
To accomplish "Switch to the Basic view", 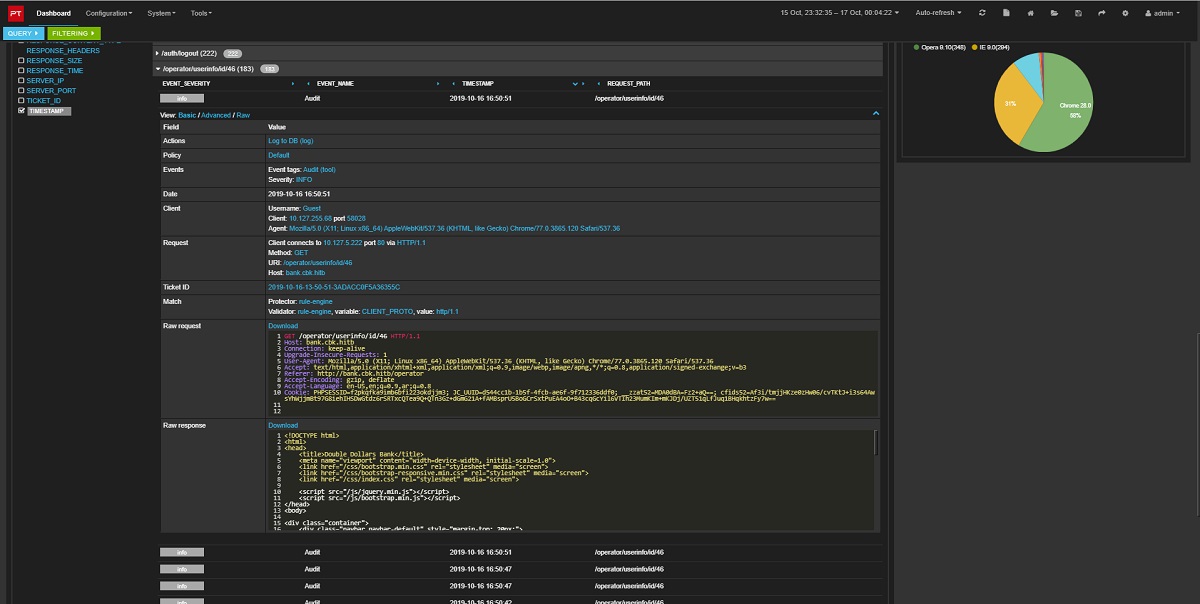I will coord(188,115).
